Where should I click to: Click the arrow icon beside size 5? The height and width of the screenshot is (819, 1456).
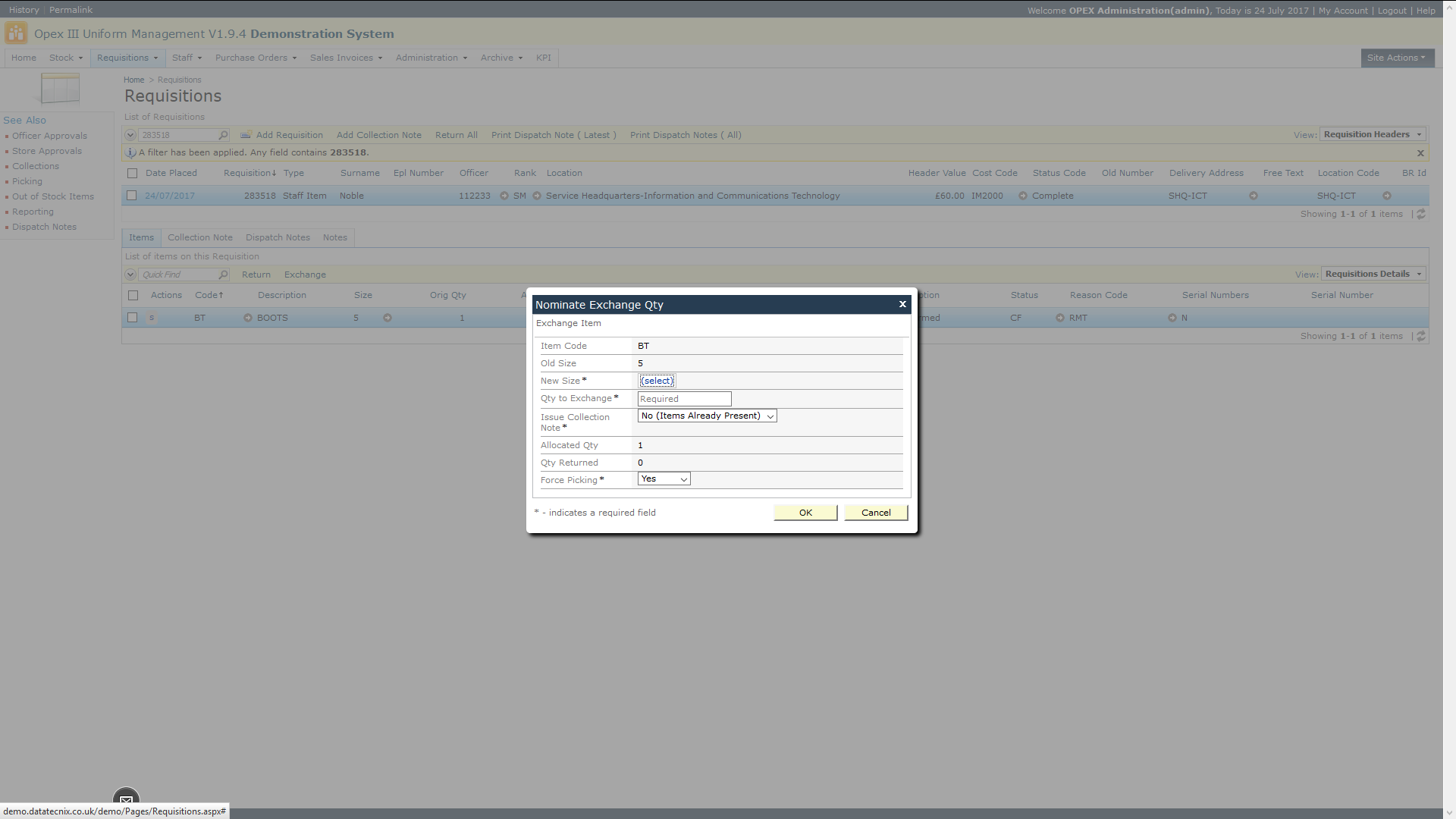(x=388, y=318)
